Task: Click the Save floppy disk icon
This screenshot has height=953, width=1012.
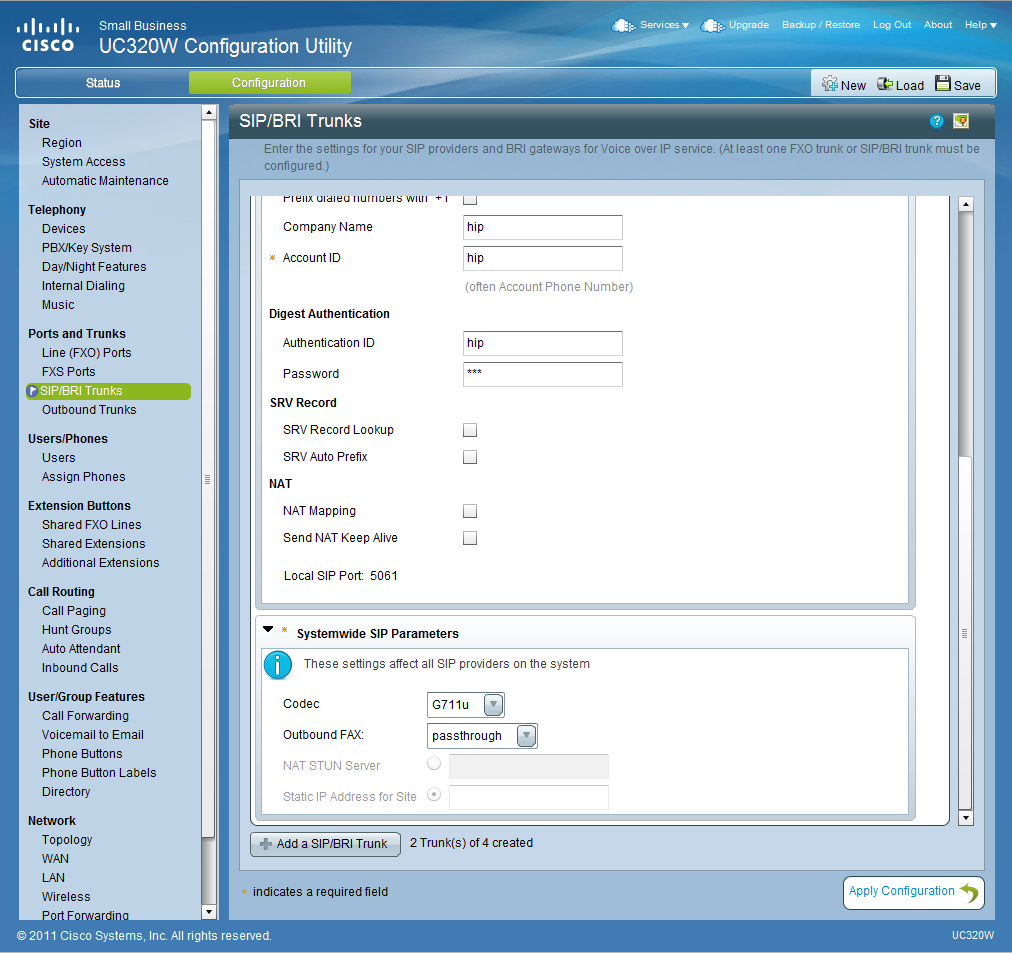Action: tap(943, 84)
